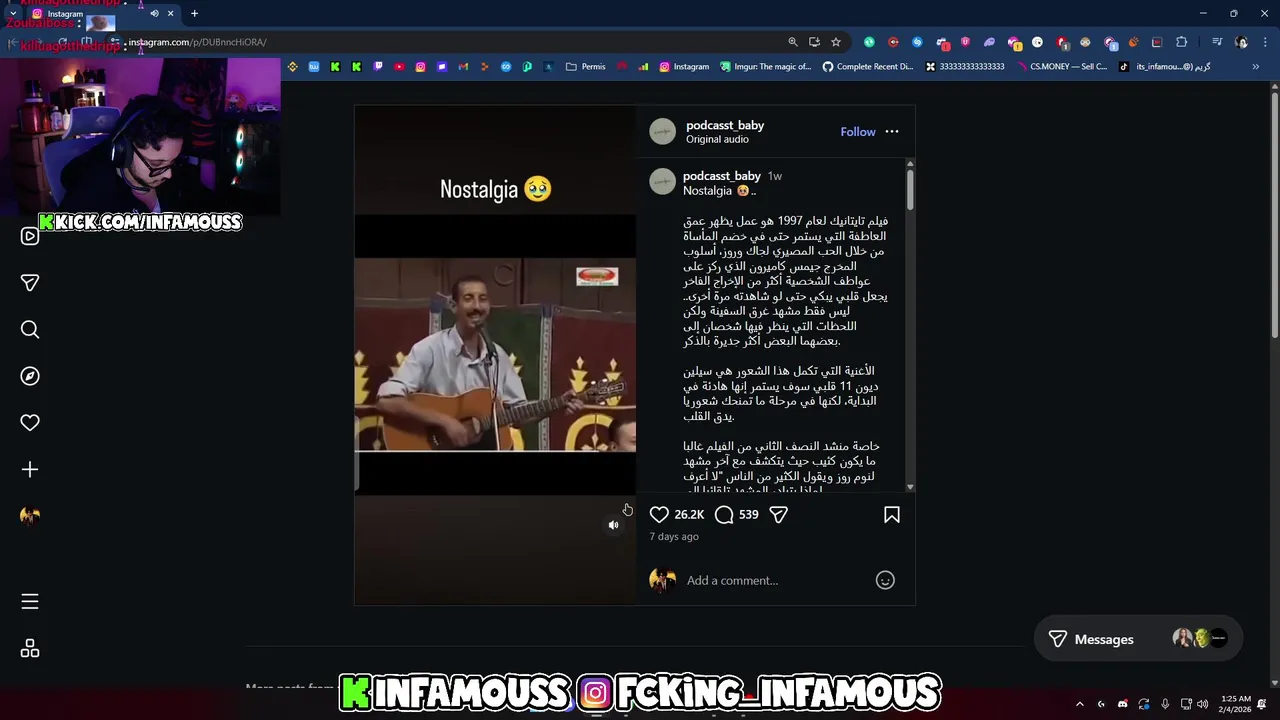Open podcasst_baby username in caption
This screenshot has width=1280, height=720.
pos(722,176)
